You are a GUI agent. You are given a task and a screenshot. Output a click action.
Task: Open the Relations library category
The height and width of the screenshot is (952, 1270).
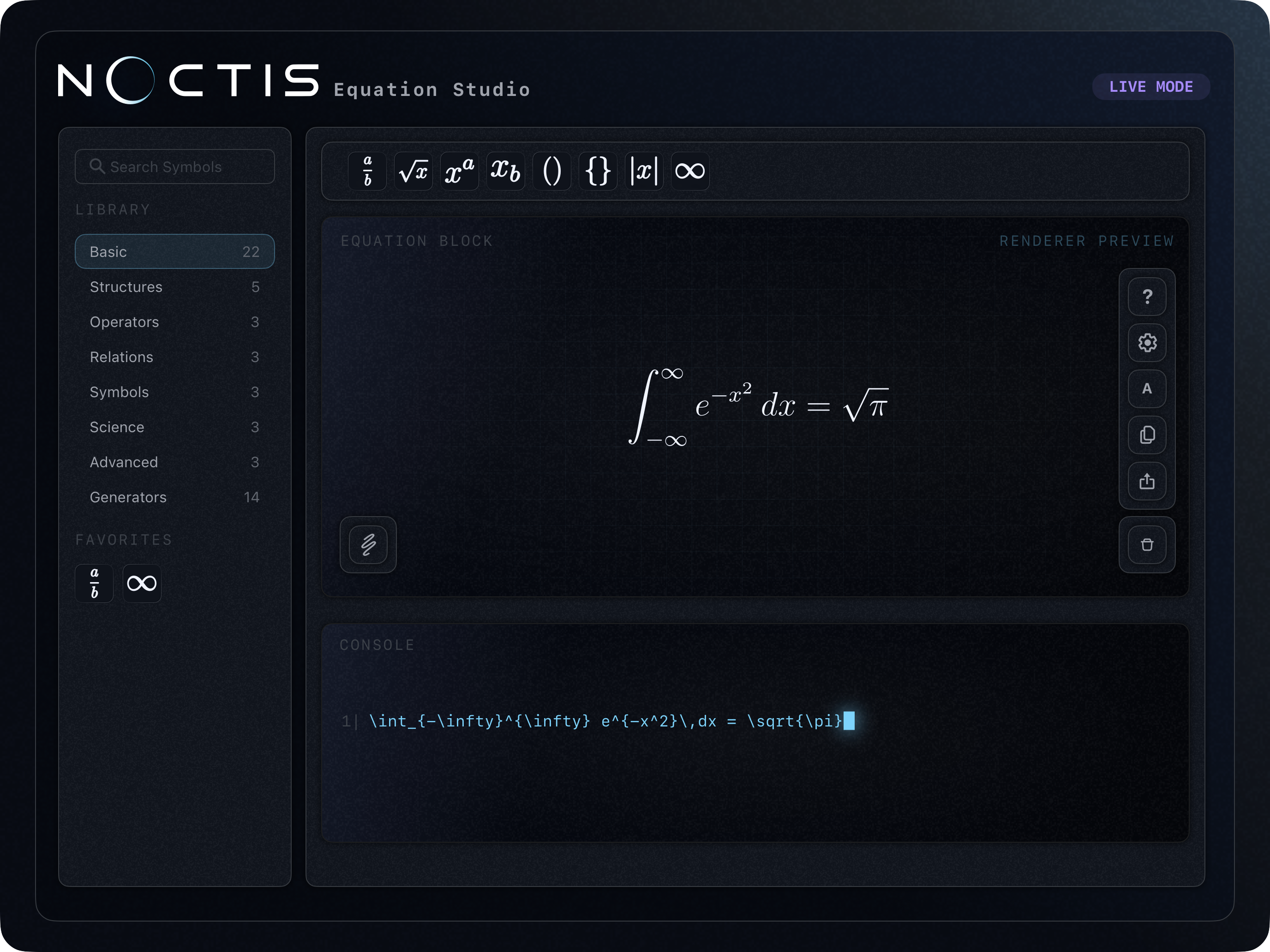[174, 357]
